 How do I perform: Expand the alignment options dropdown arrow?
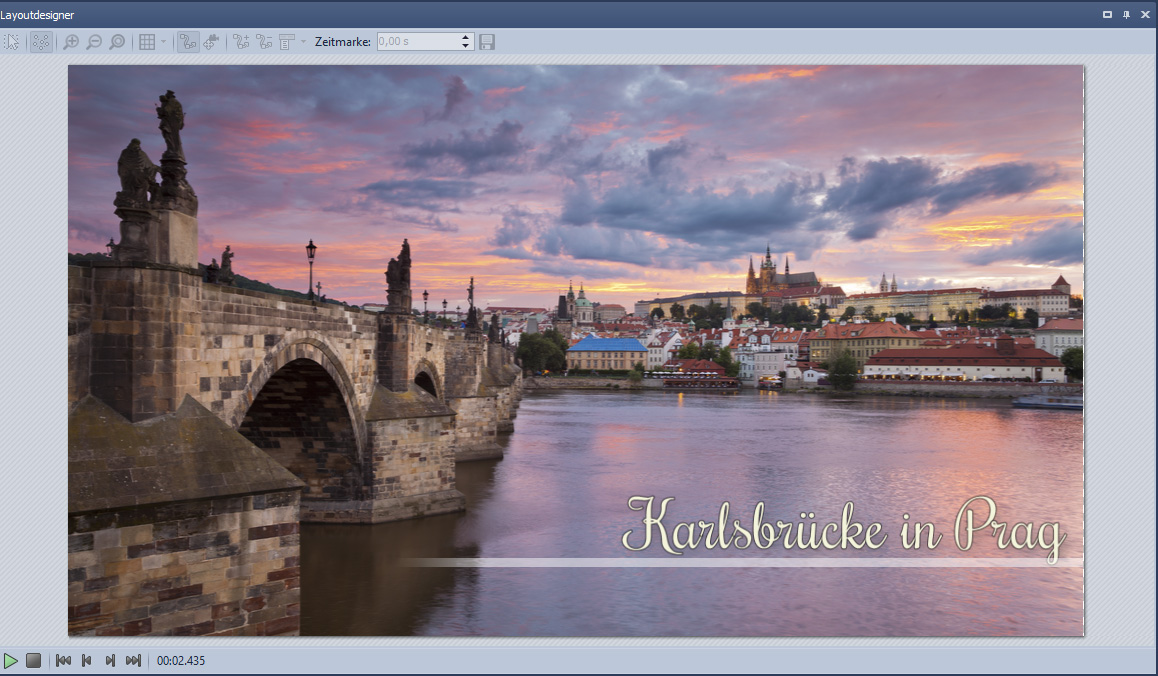pos(304,42)
